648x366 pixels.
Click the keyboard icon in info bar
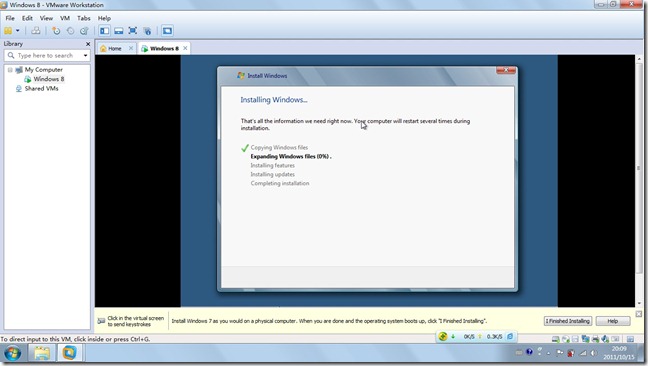[x=101, y=321]
